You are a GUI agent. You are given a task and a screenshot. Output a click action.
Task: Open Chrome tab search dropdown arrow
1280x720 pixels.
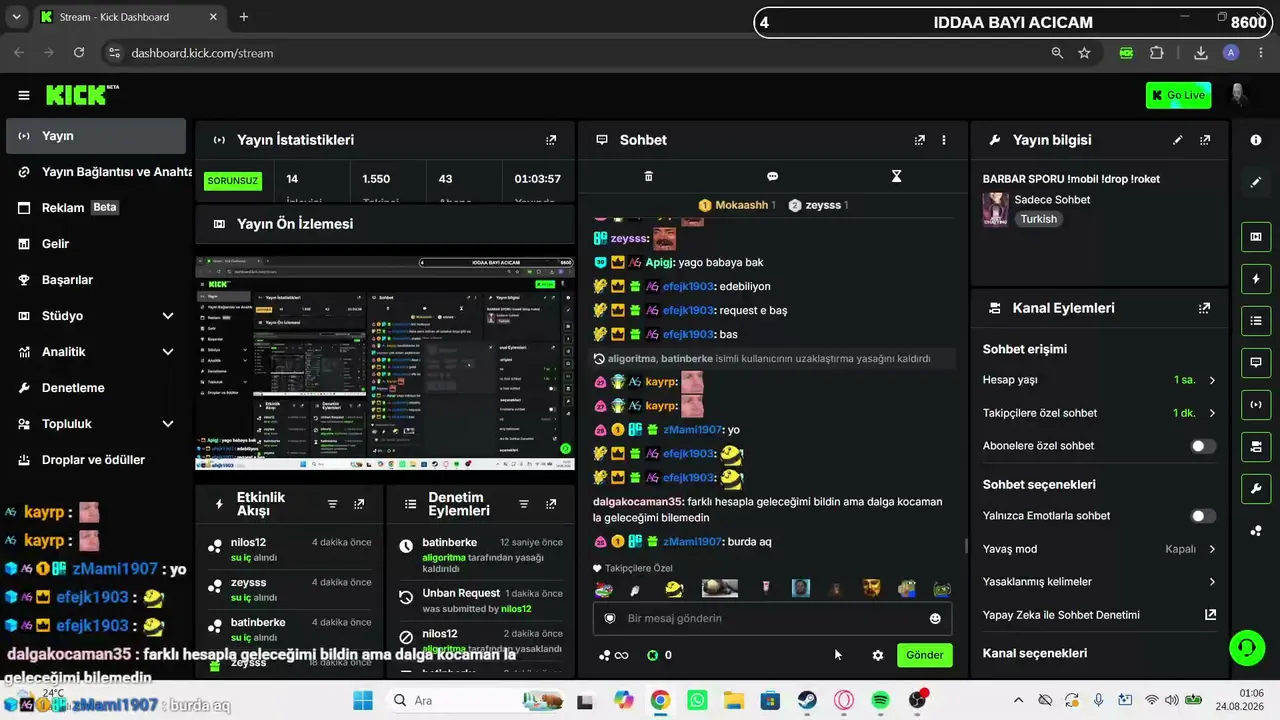[16, 17]
